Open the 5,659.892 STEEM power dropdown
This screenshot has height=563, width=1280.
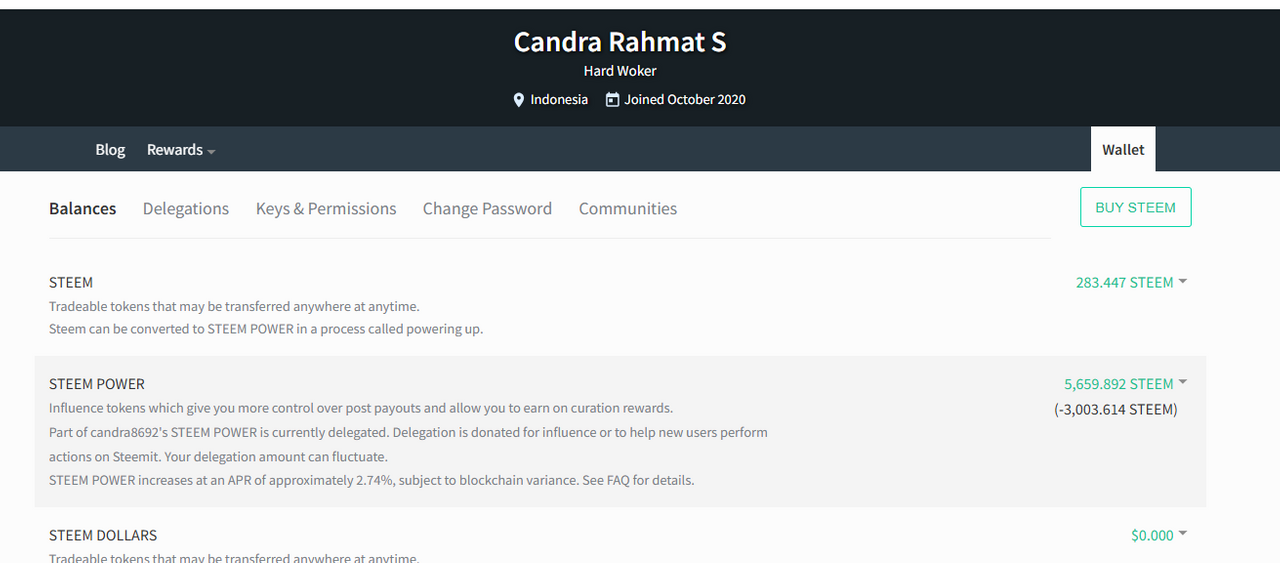click(1125, 384)
